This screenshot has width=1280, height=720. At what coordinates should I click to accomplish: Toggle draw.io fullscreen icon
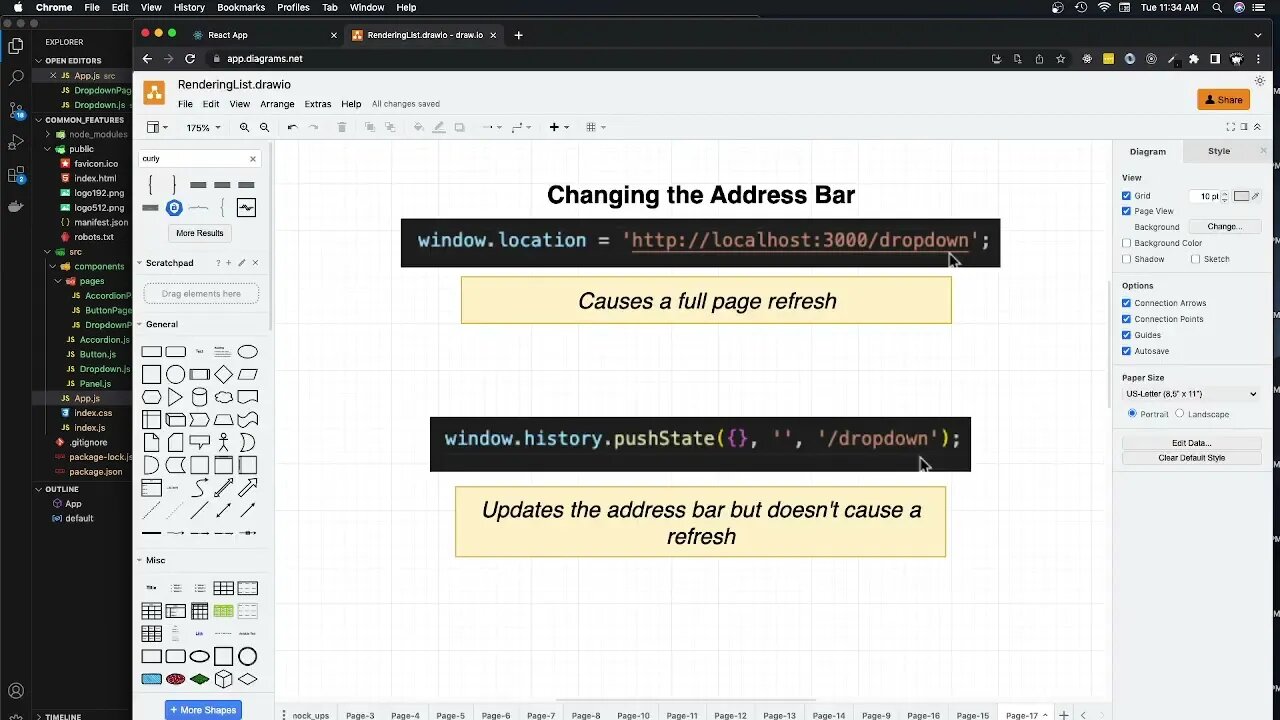(x=1230, y=127)
